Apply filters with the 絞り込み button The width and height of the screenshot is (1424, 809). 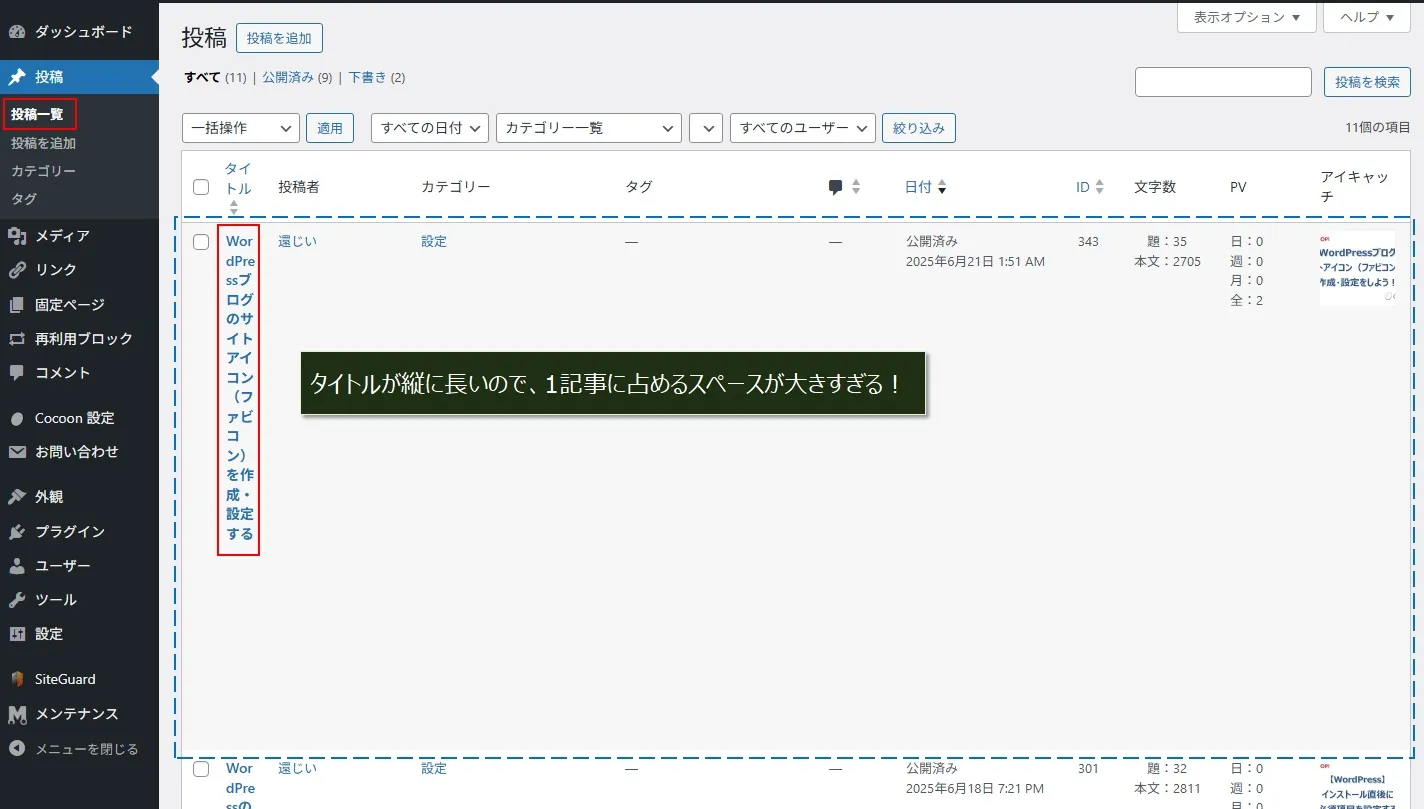(917, 128)
